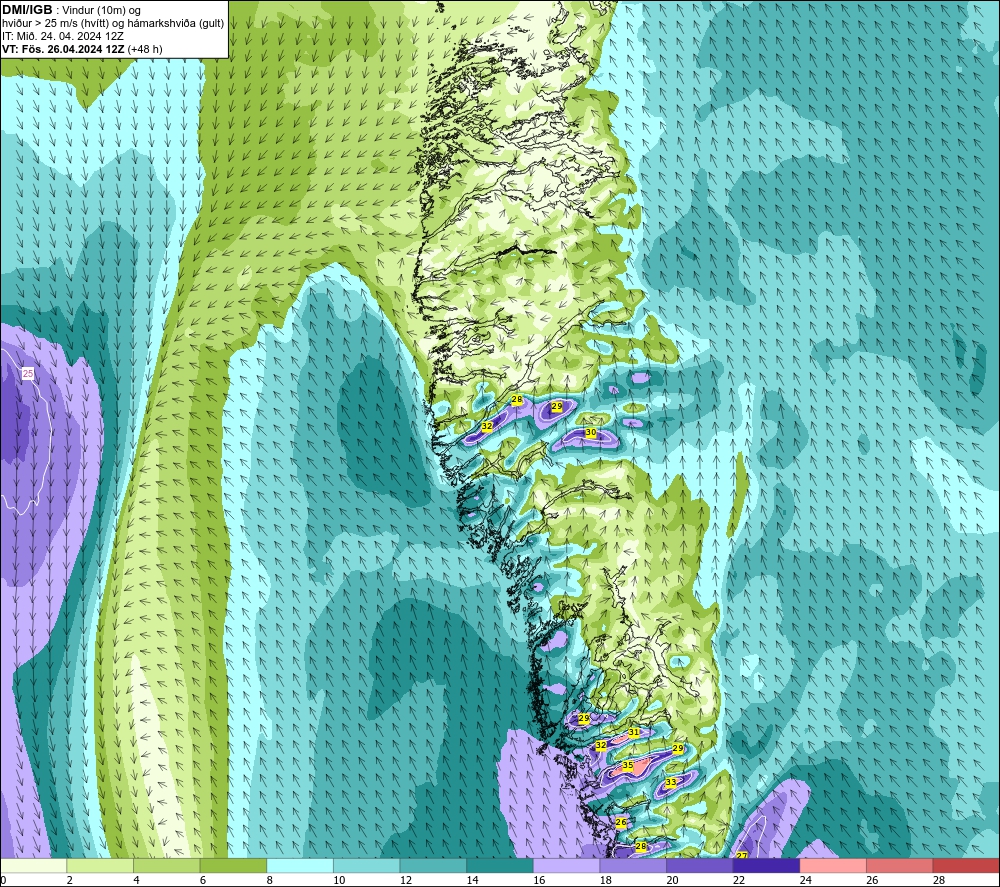Click the yellow gust label 26
Screen dimensions: 1000x887
click(x=621, y=823)
